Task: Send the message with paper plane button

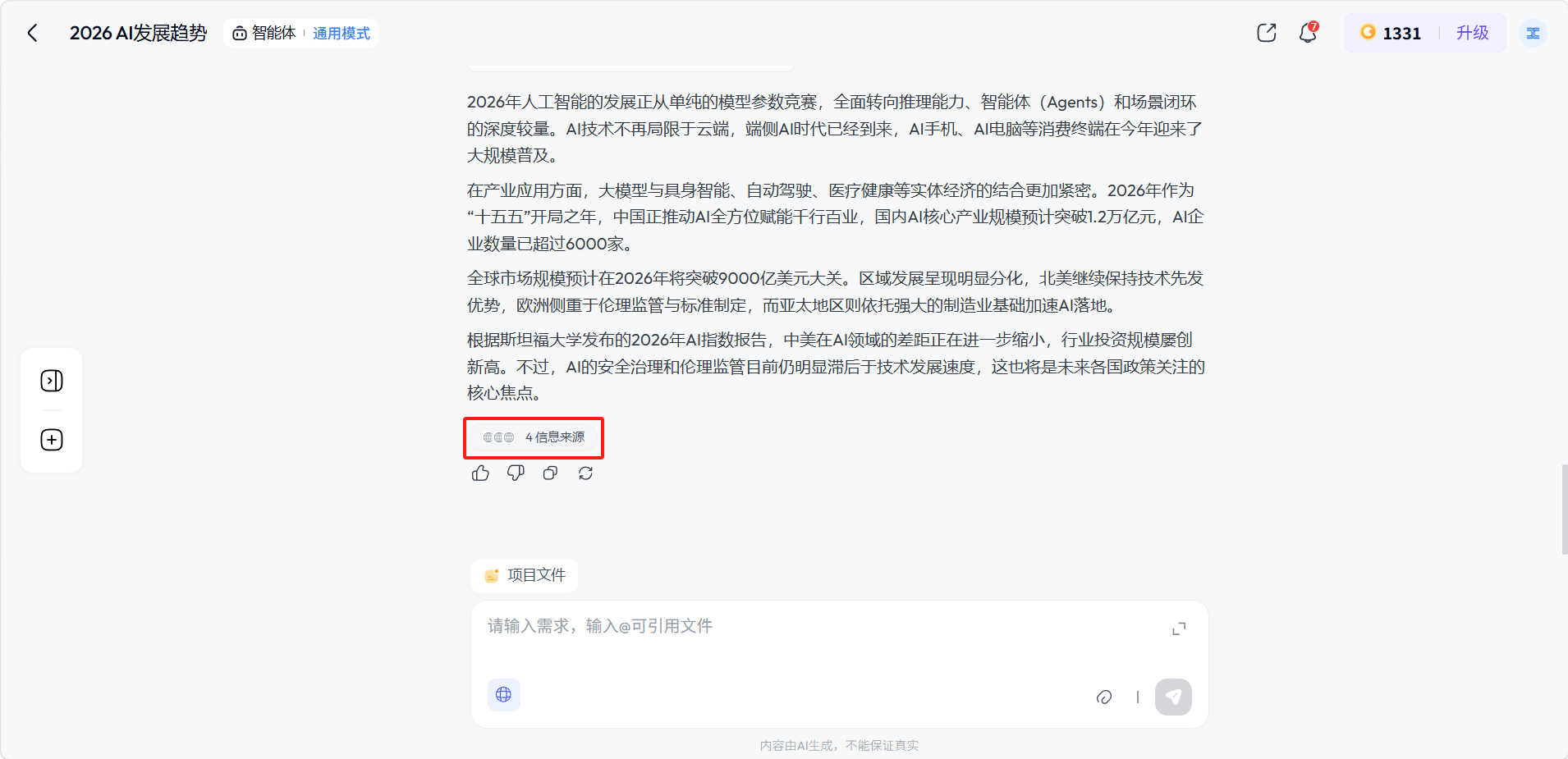Action: [x=1173, y=697]
